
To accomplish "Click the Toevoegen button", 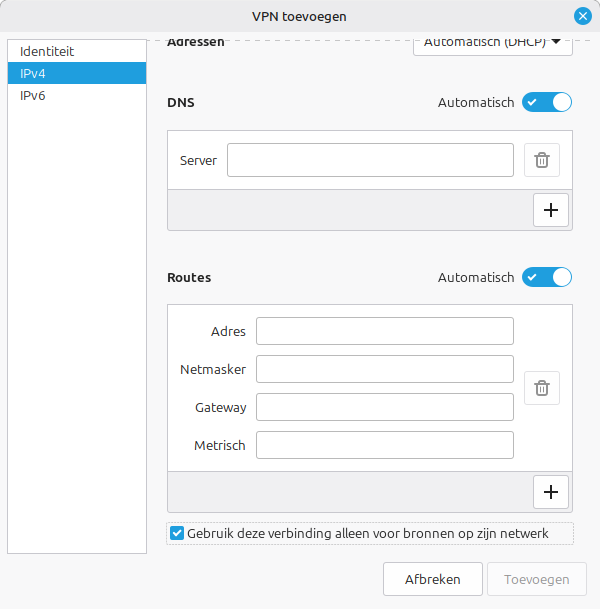I will pyautogui.click(x=537, y=579).
